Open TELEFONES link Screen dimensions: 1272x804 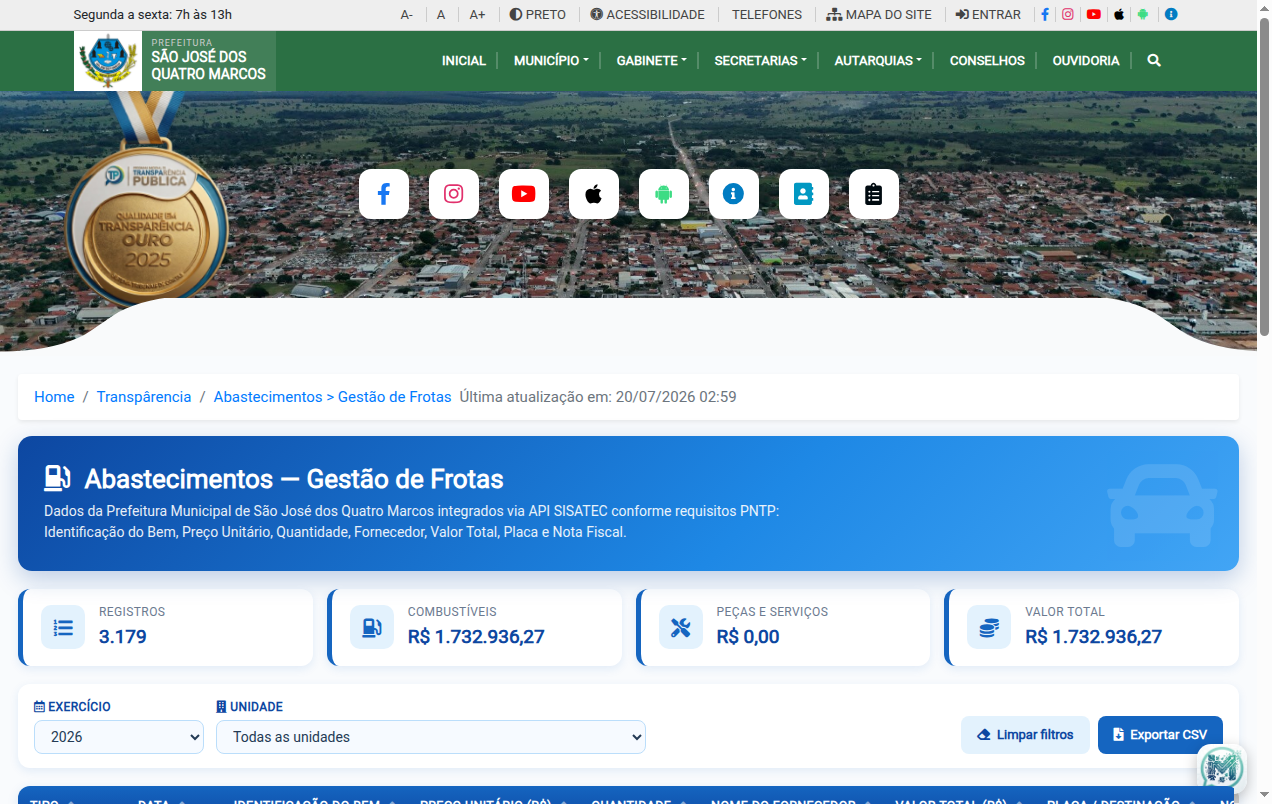[767, 15]
